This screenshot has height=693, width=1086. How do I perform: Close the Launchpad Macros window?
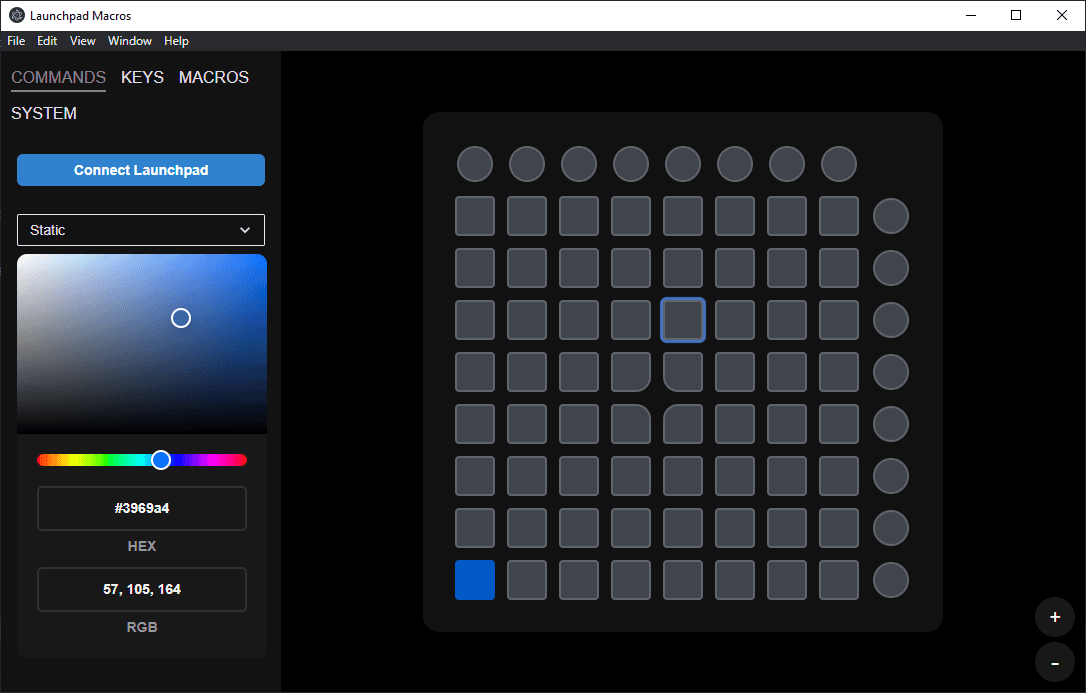1061,15
